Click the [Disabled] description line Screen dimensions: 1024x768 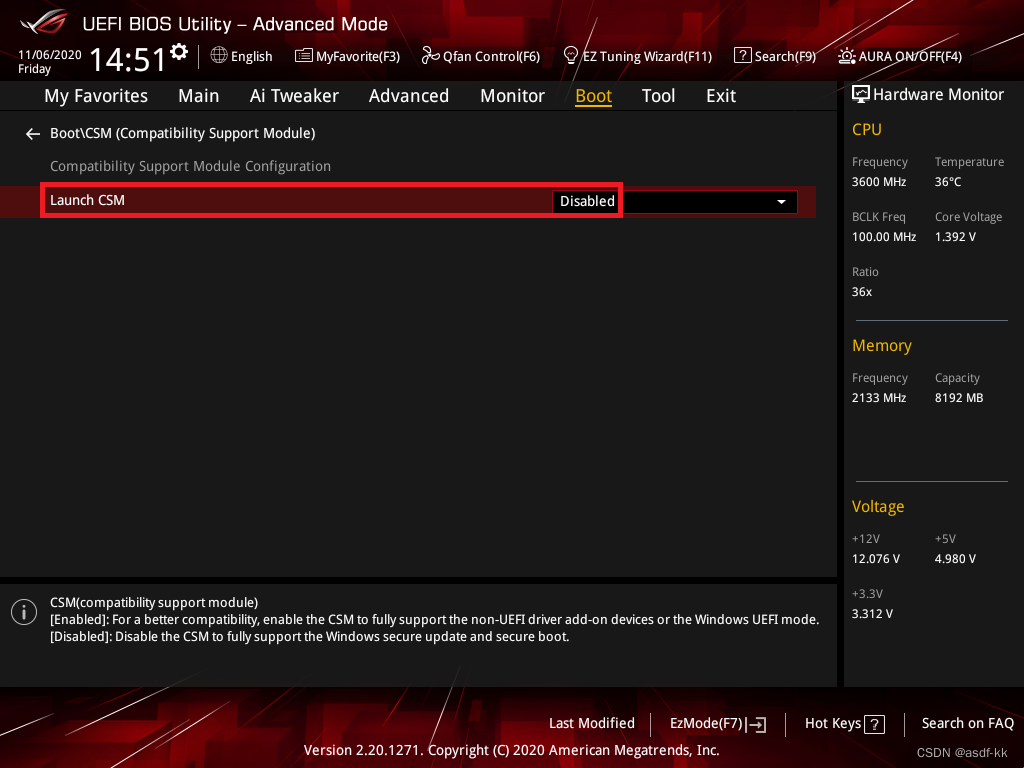(310, 637)
